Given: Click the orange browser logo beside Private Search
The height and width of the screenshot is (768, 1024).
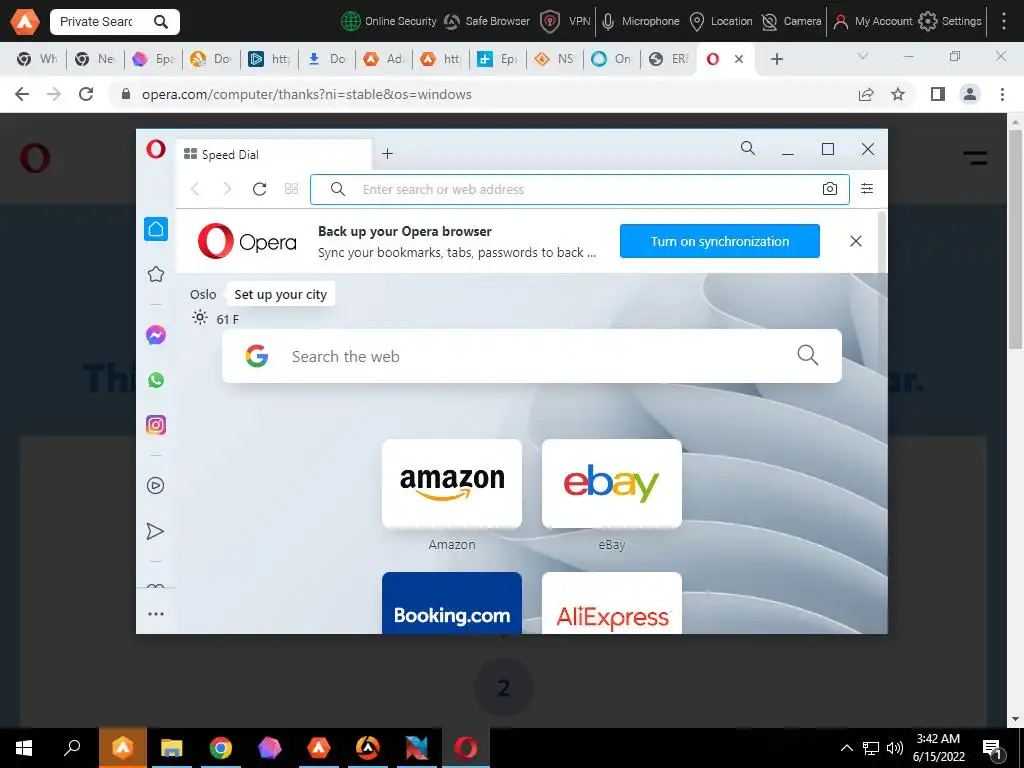Looking at the screenshot, I should [x=25, y=22].
